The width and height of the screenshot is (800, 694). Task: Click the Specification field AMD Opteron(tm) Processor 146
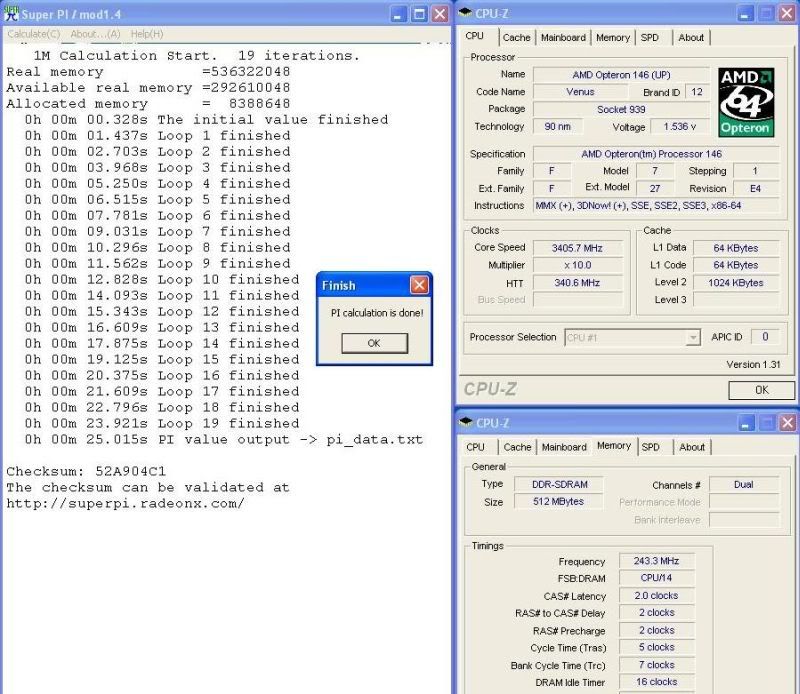pyautogui.click(x=656, y=154)
